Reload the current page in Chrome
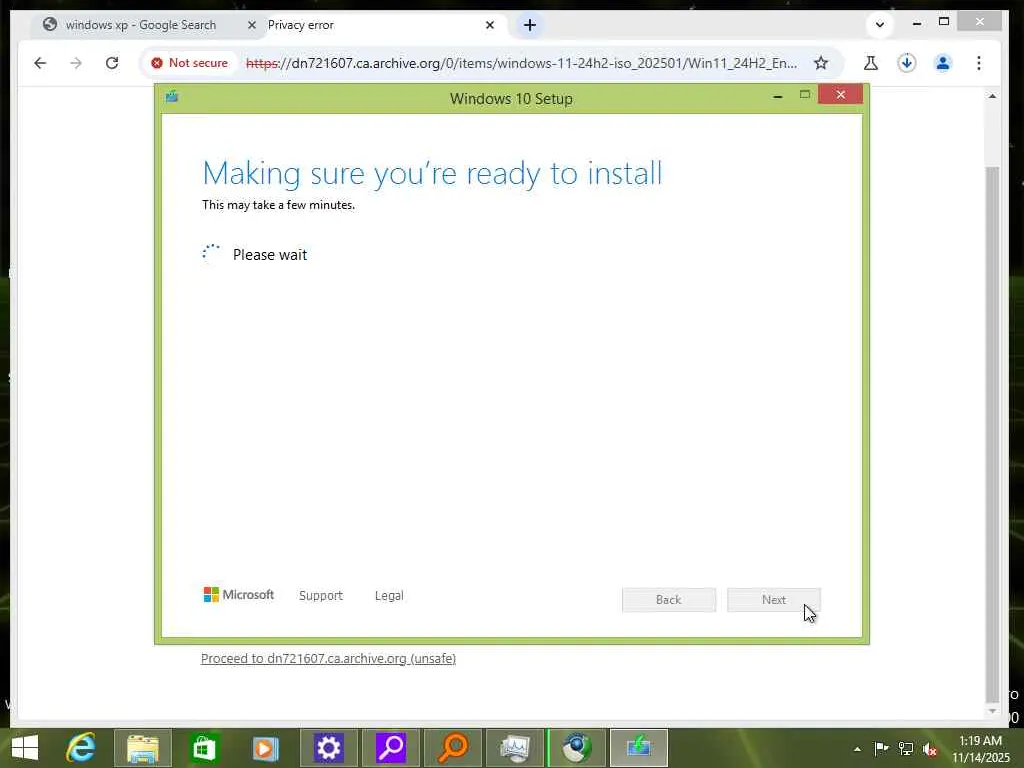Image resolution: width=1024 pixels, height=768 pixels. [112, 63]
